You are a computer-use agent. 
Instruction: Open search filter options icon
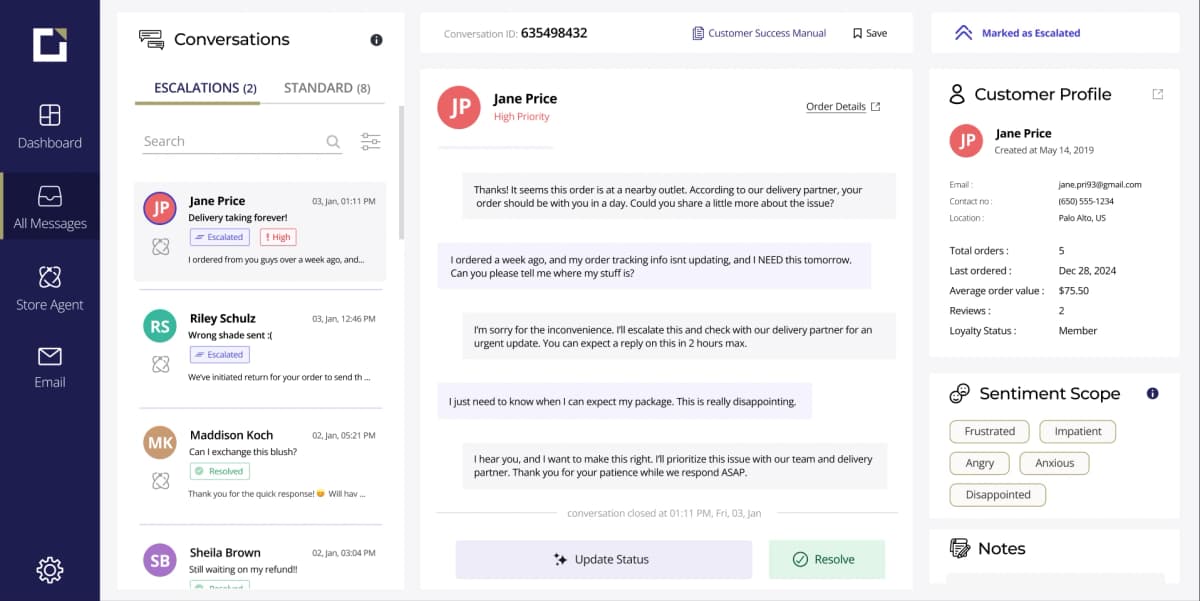pos(370,142)
